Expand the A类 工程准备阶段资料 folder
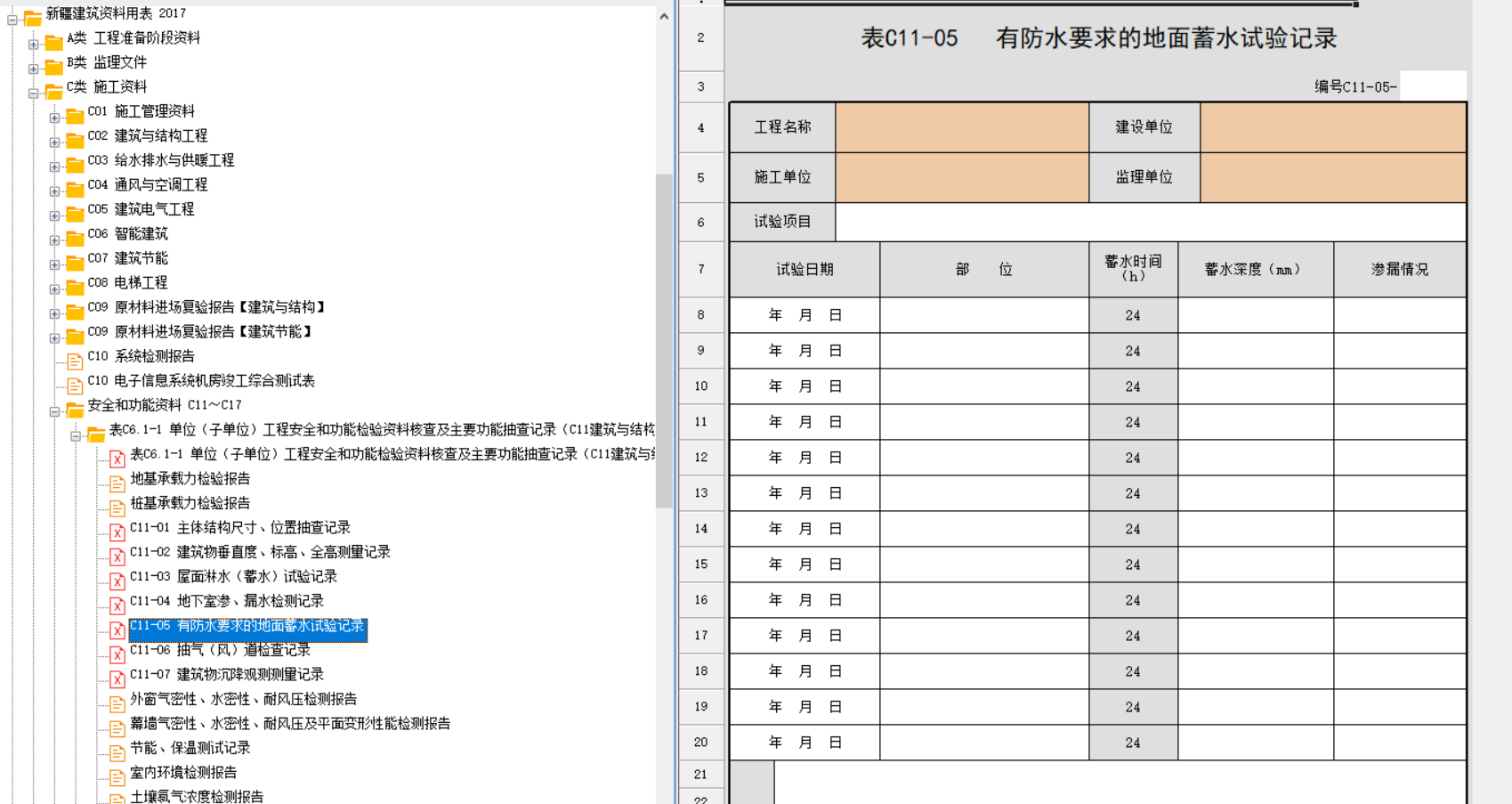 pyautogui.click(x=33, y=44)
